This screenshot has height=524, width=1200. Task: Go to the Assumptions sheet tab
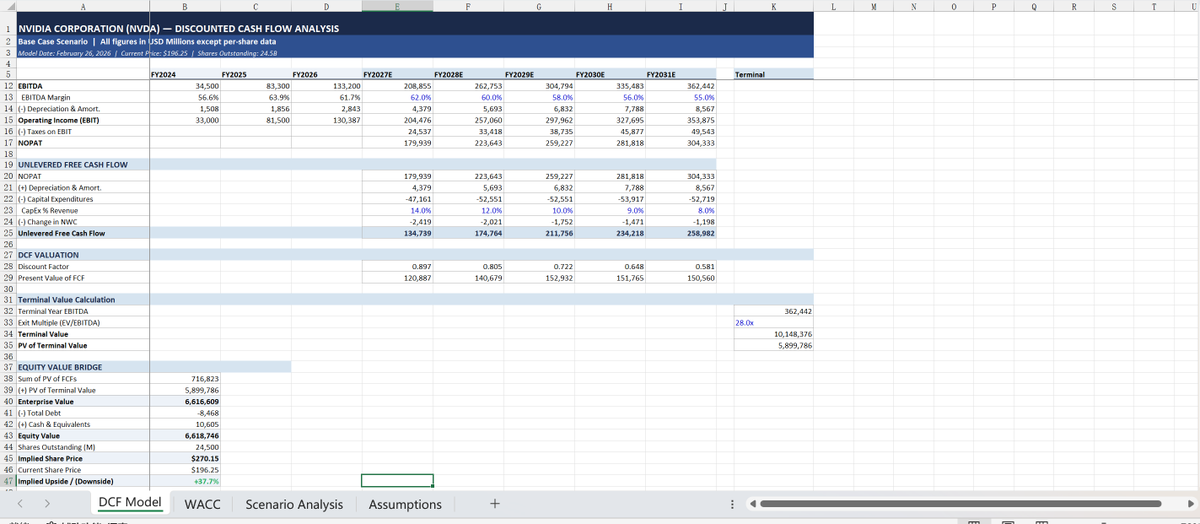[x=405, y=504]
